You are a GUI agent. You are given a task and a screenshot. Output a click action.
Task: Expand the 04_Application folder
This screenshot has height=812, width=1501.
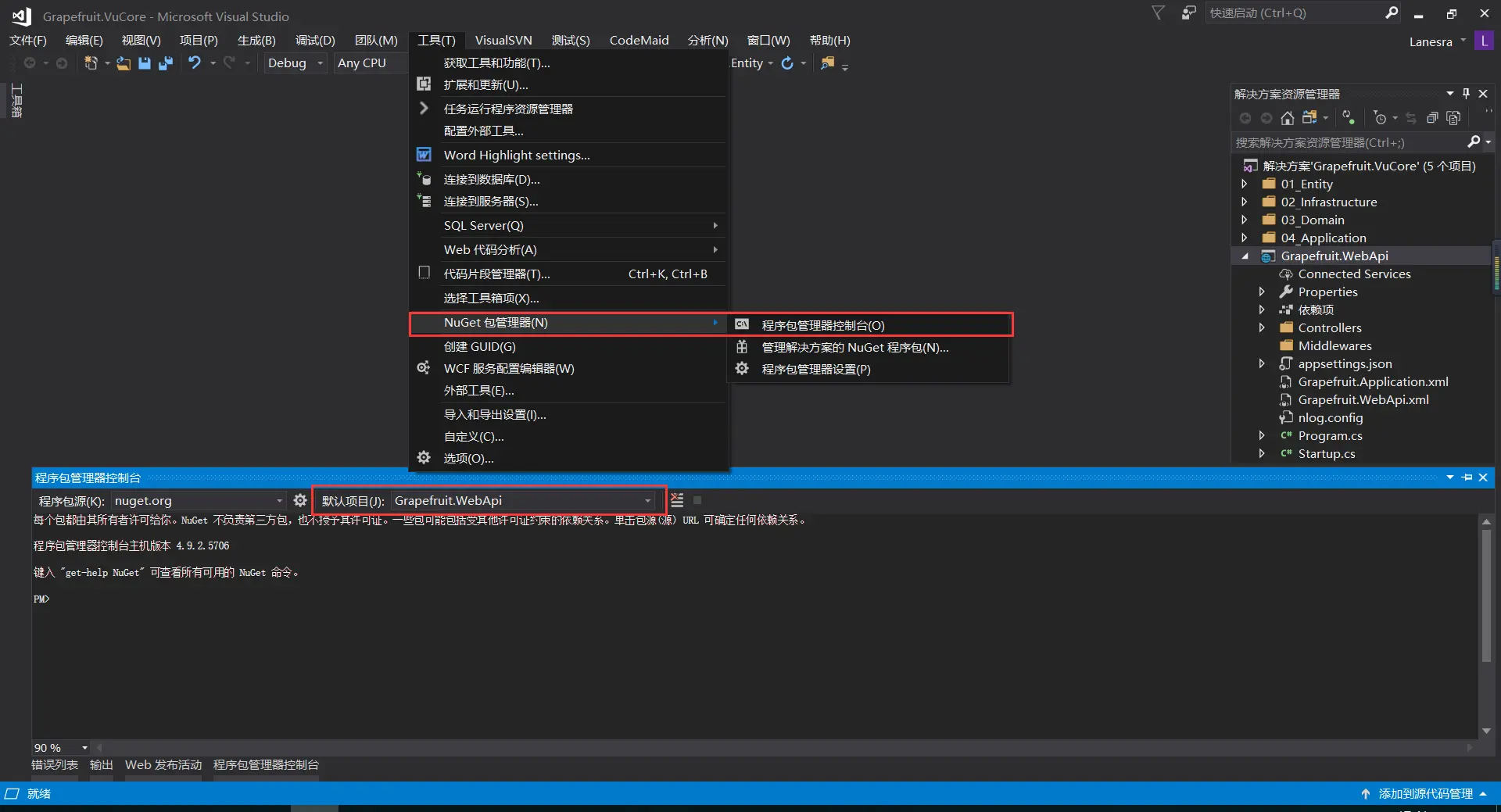tap(1245, 238)
